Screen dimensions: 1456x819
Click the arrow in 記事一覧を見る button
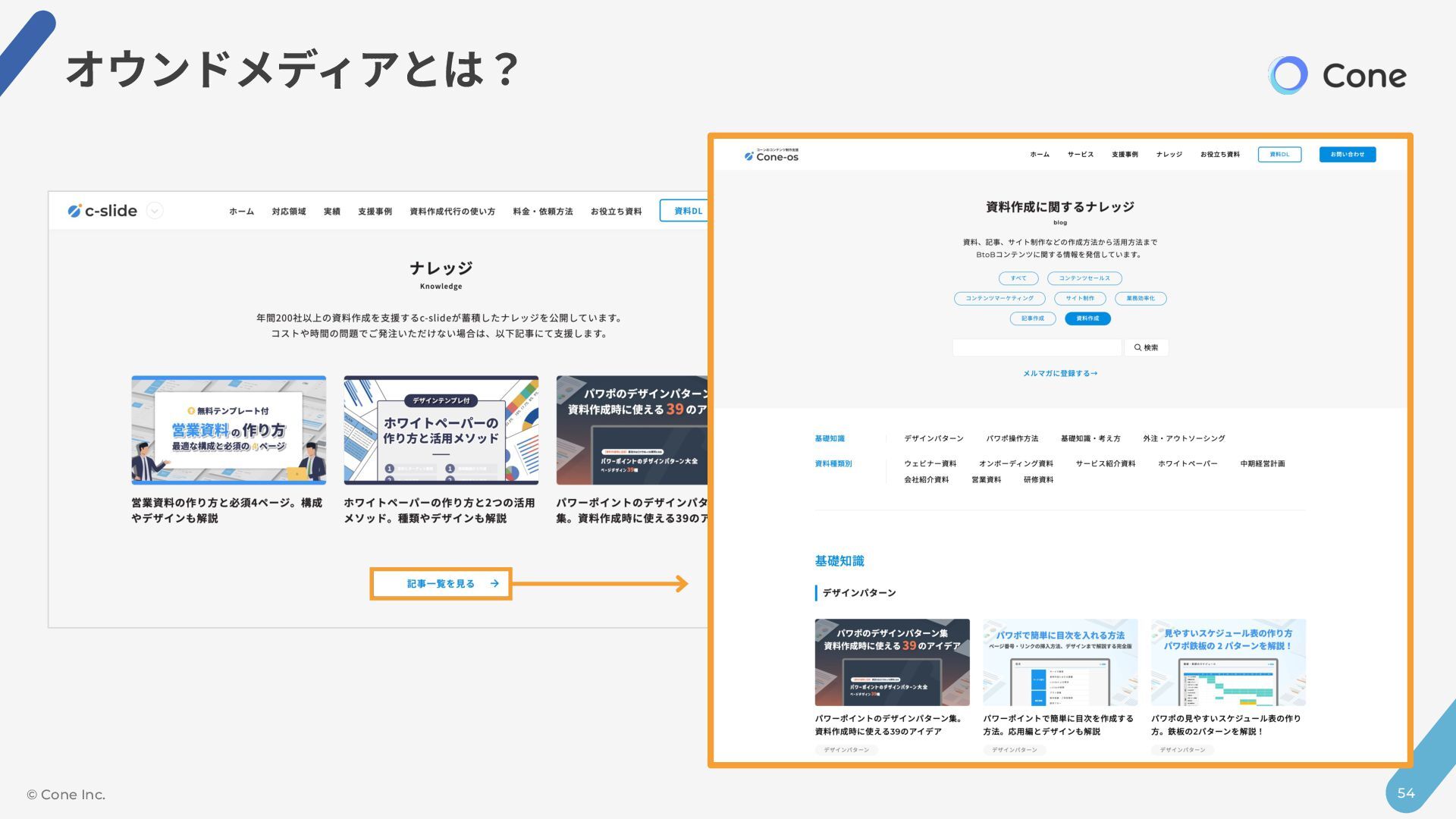coord(494,584)
